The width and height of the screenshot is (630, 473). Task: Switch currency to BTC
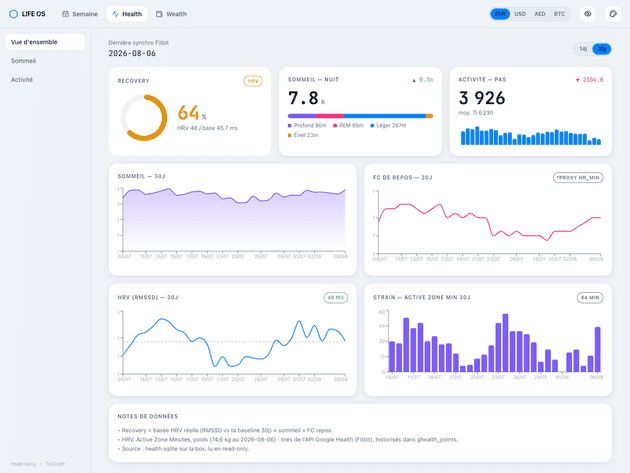pos(559,14)
